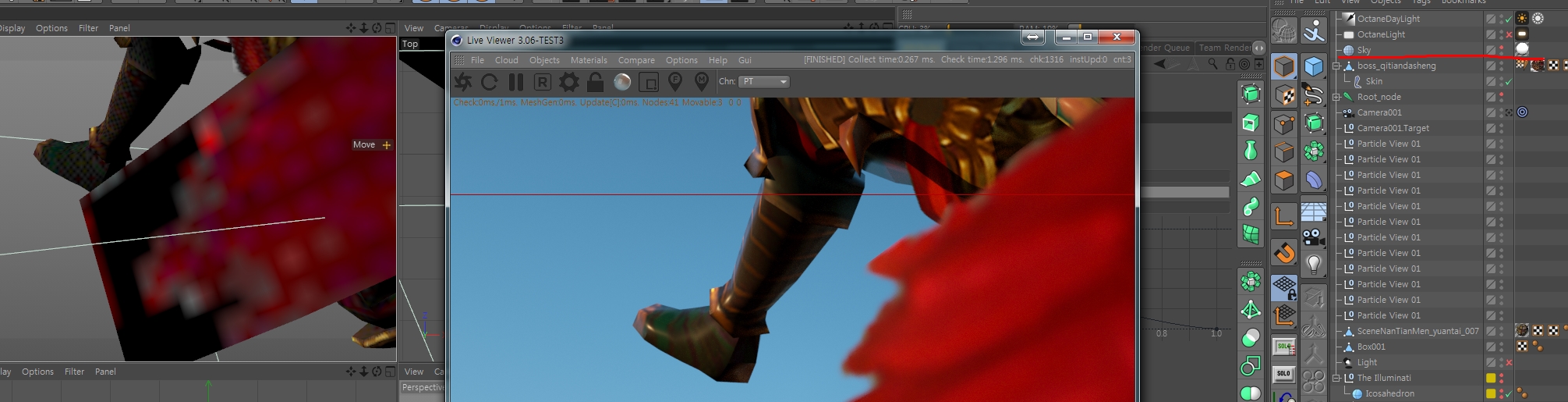Click the render region R icon
The image size is (1568, 402).
tap(543, 81)
